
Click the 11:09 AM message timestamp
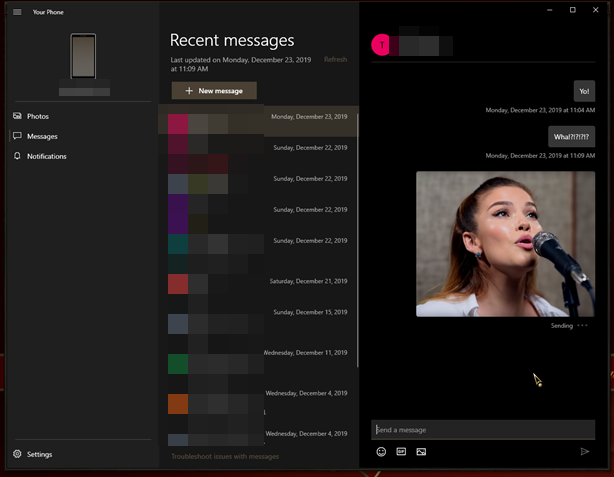pyautogui.click(x=540, y=155)
